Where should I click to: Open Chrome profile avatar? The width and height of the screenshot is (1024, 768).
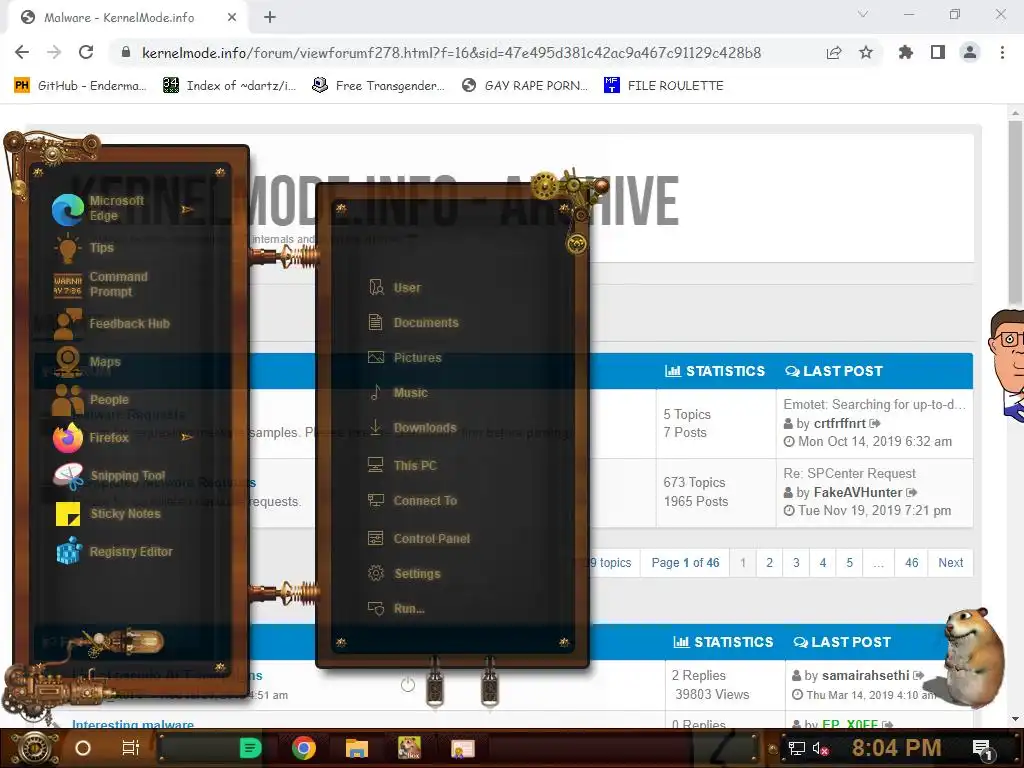(970, 52)
